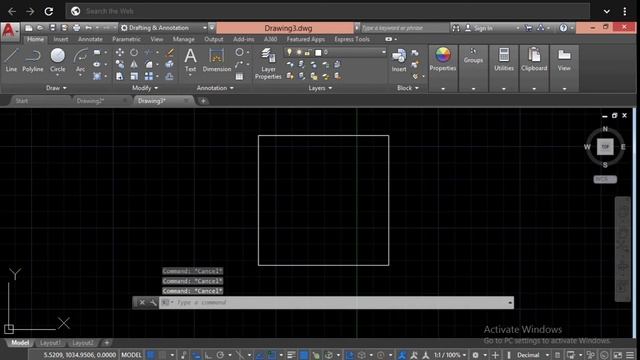Screen dimensions: 640x360
Task: Click the keyword search field
Action: [404, 28]
